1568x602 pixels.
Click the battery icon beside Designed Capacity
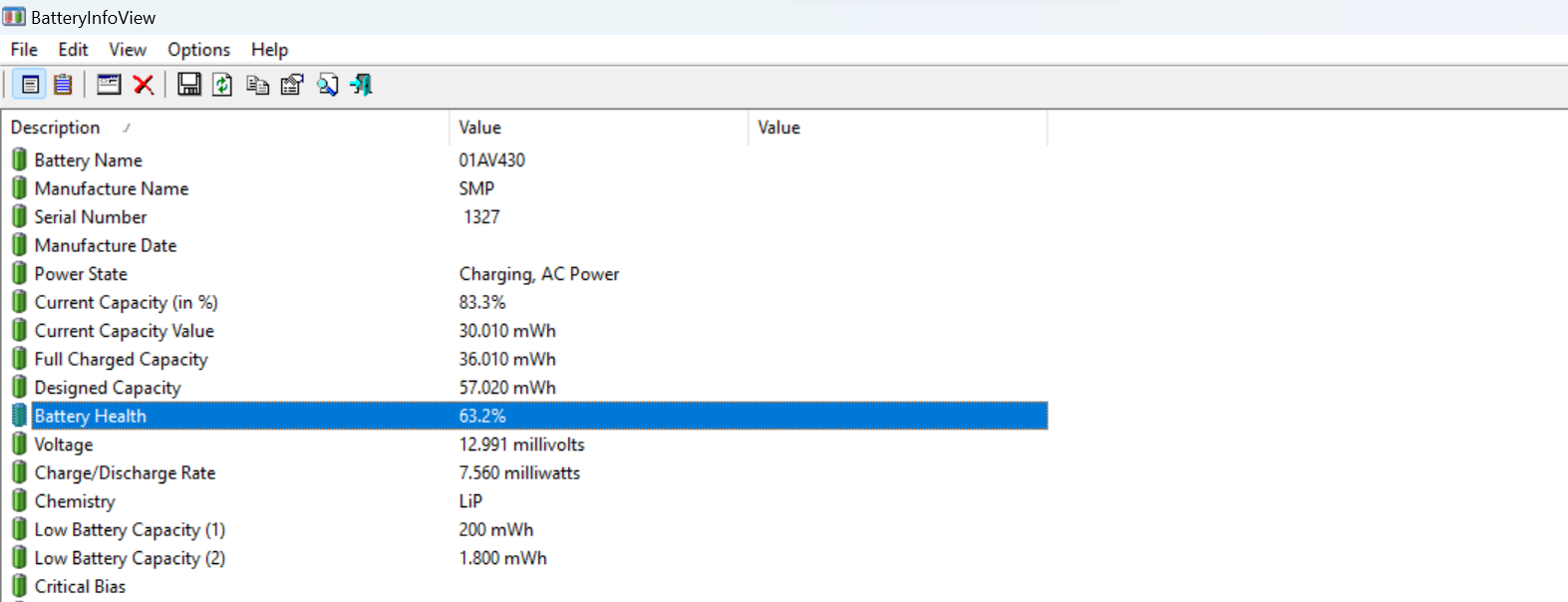click(19, 387)
